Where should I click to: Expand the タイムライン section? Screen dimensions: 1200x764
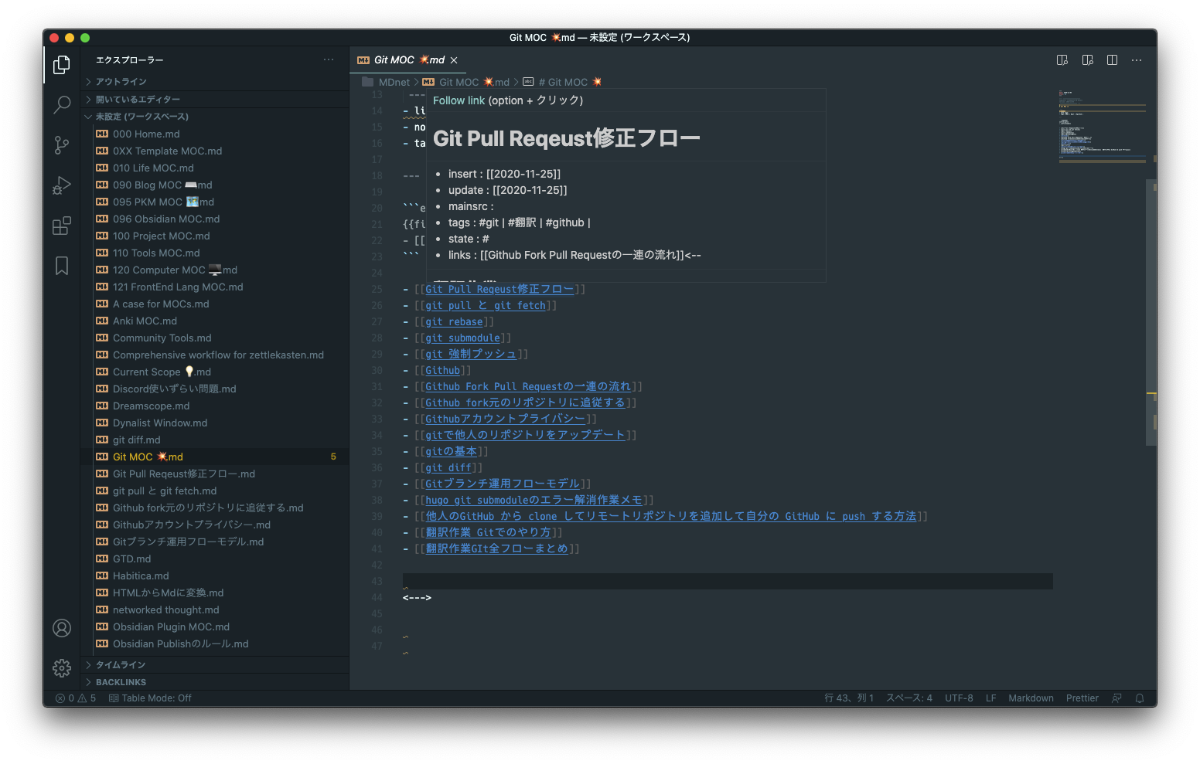pyautogui.click(x=215, y=665)
